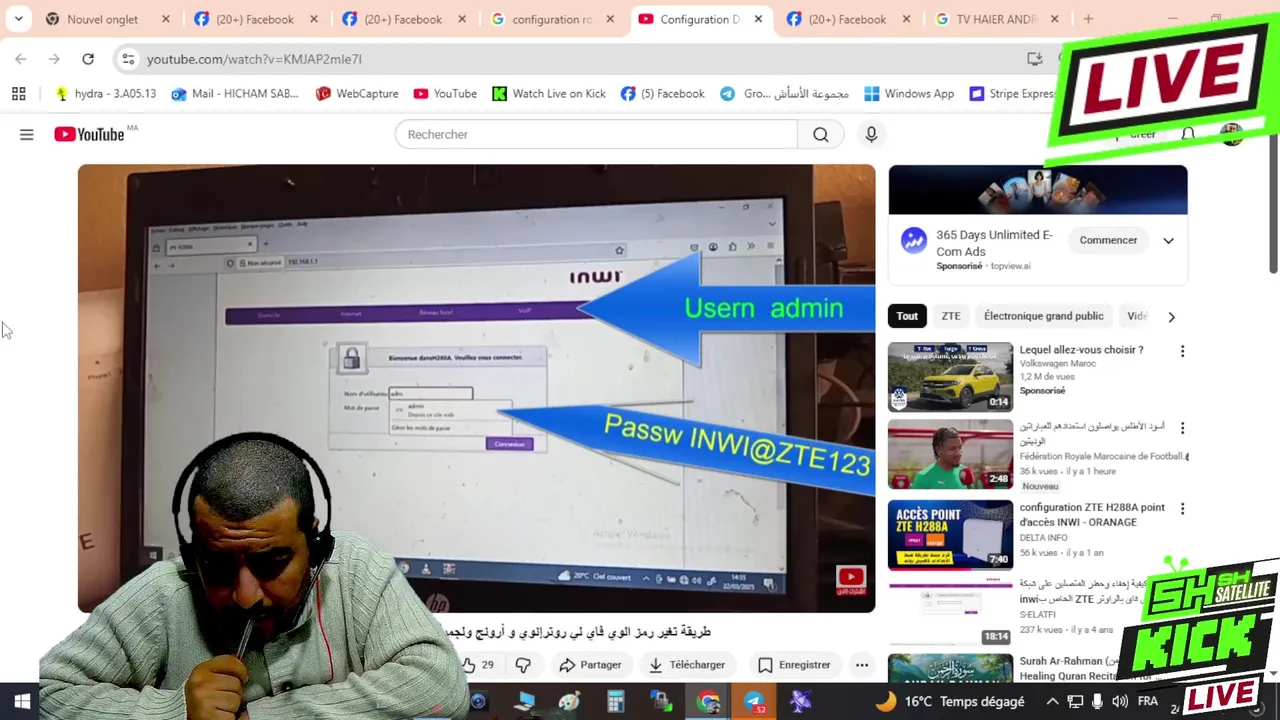1280x720 pixels.
Task: Open the Chrome apps grid in the bookmarks bar
Action: (x=18, y=93)
